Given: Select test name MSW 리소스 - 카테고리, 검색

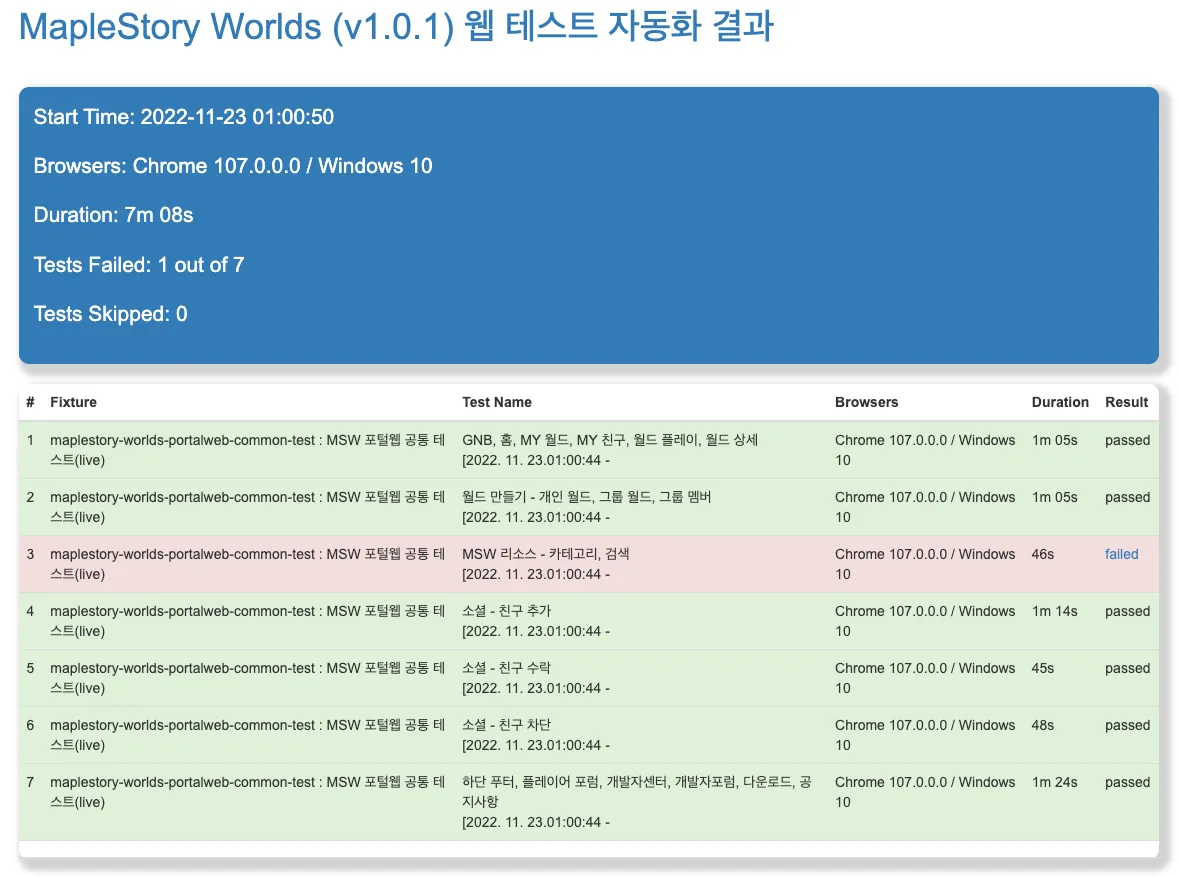Looking at the screenshot, I should click(545, 554).
